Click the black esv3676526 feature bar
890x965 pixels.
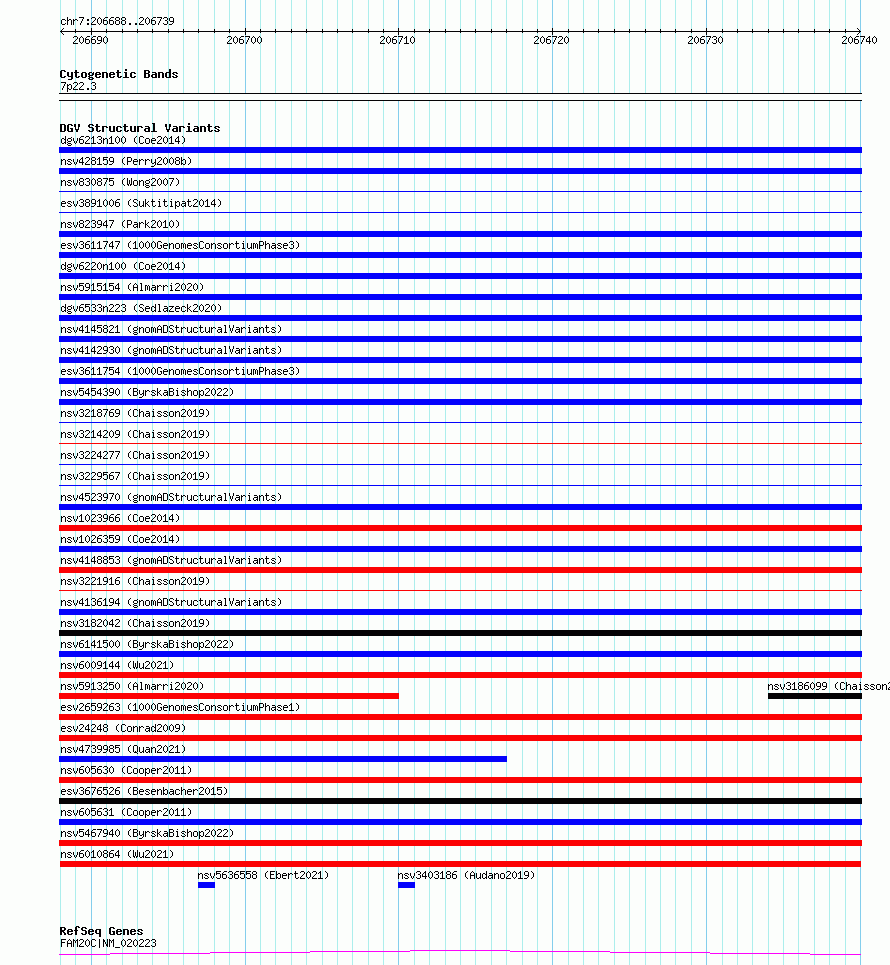point(460,801)
